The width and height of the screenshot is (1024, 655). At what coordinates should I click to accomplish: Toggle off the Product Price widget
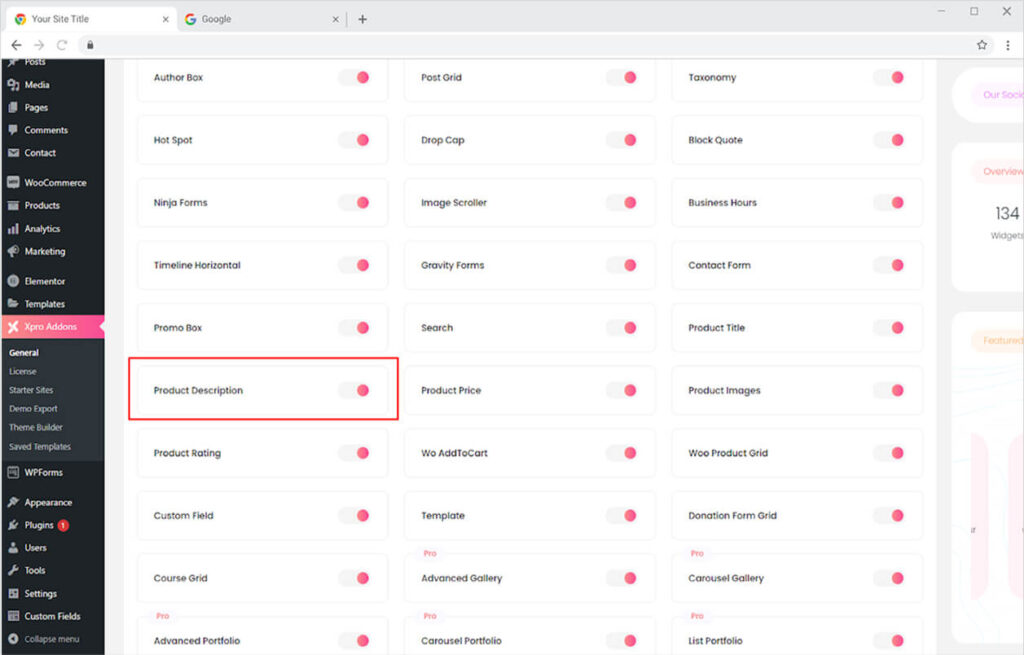tap(621, 391)
